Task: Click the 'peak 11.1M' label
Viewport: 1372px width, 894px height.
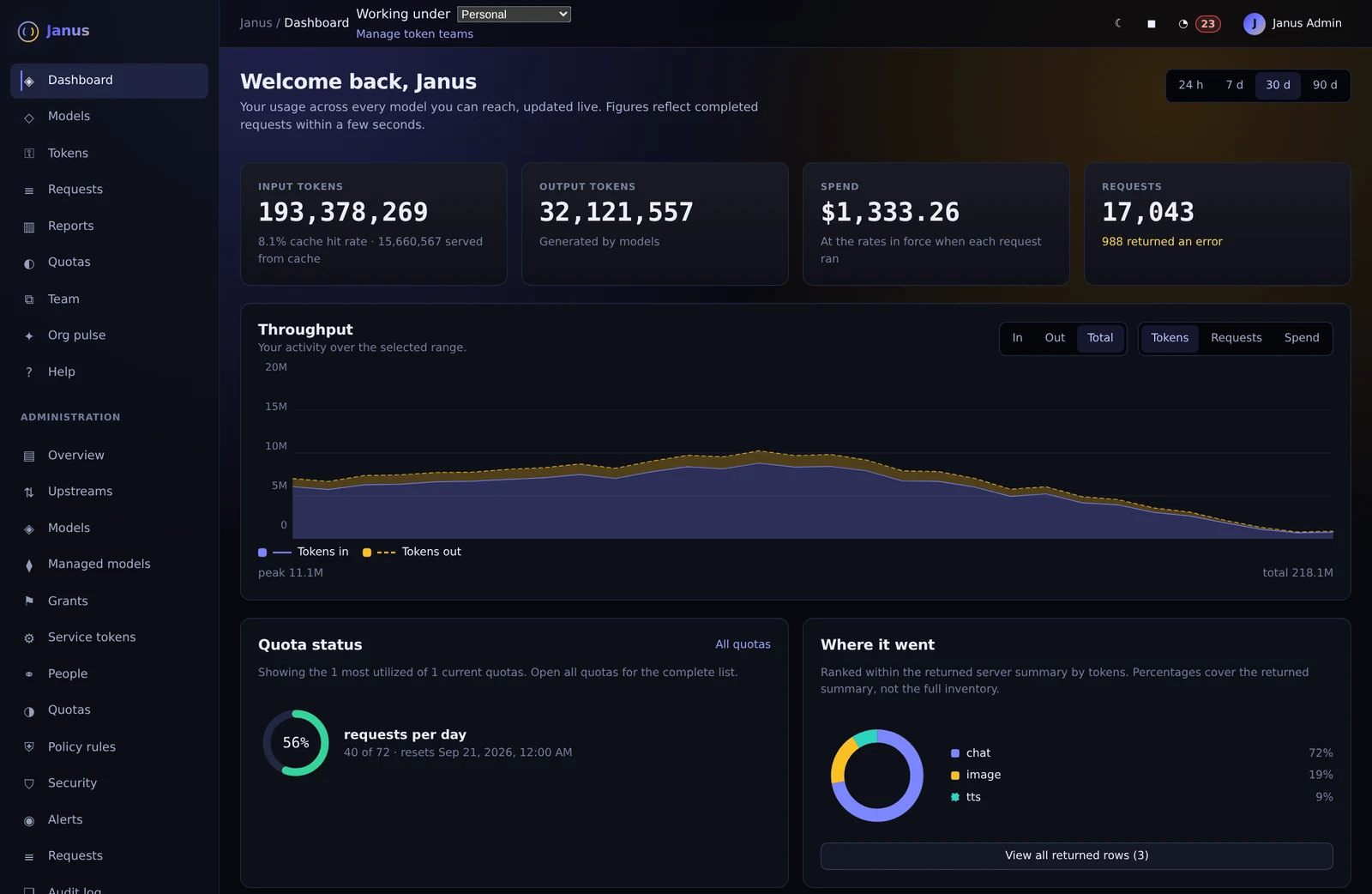Action: 291,573
